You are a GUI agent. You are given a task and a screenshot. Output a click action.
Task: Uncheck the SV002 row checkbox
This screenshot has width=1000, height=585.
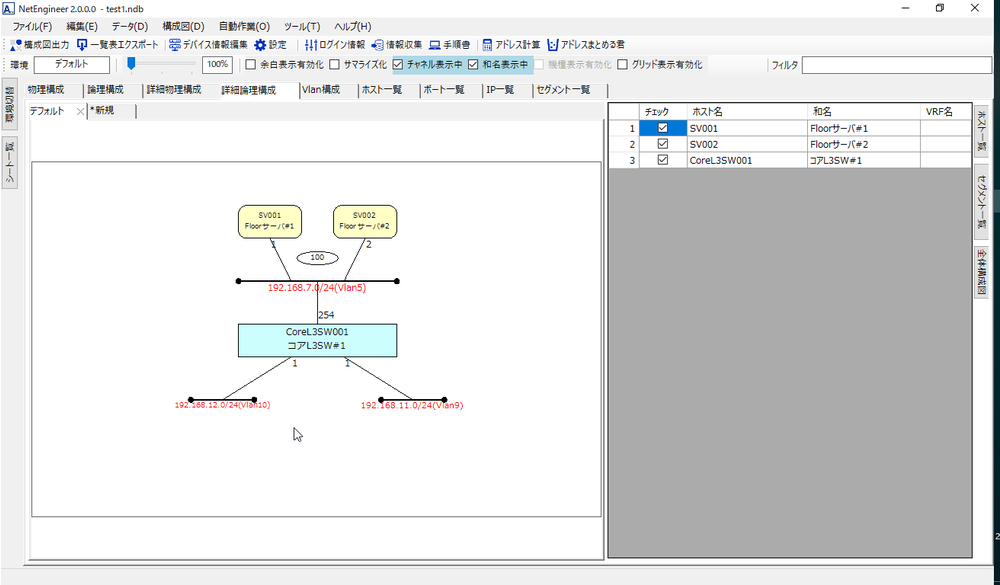click(x=662, y=144)
